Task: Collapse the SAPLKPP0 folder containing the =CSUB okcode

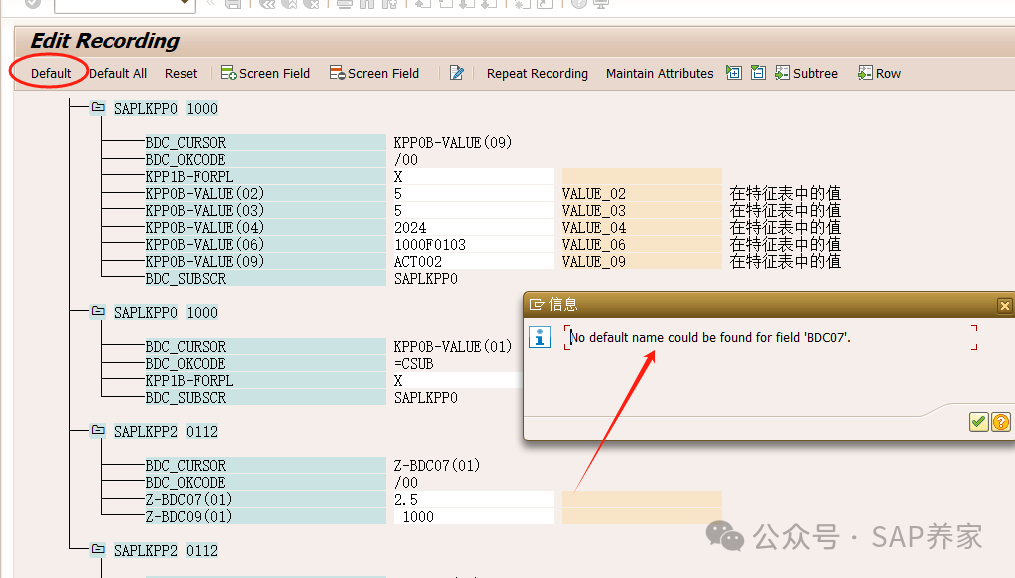Action: [x=98, y=311]
